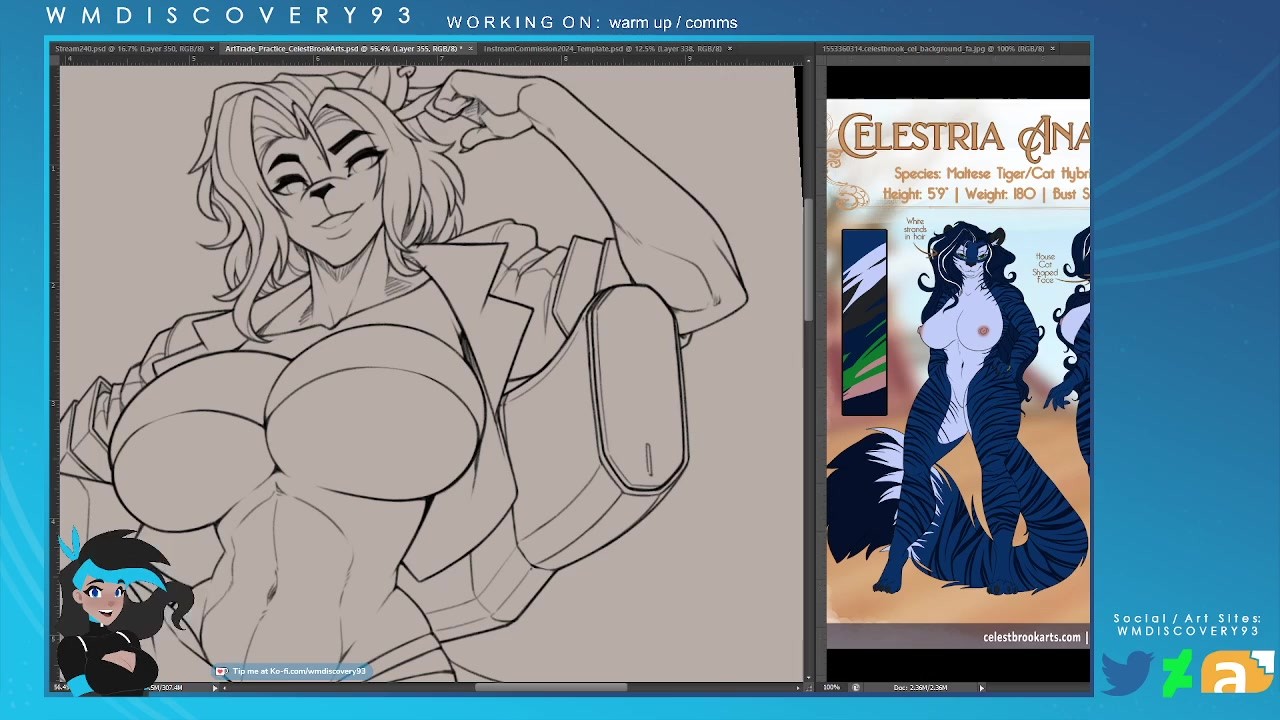The image size is (1280, 720).
Task: Select the celestbrook_cel_background_fa.jpg tab
Action: (930, 48)
